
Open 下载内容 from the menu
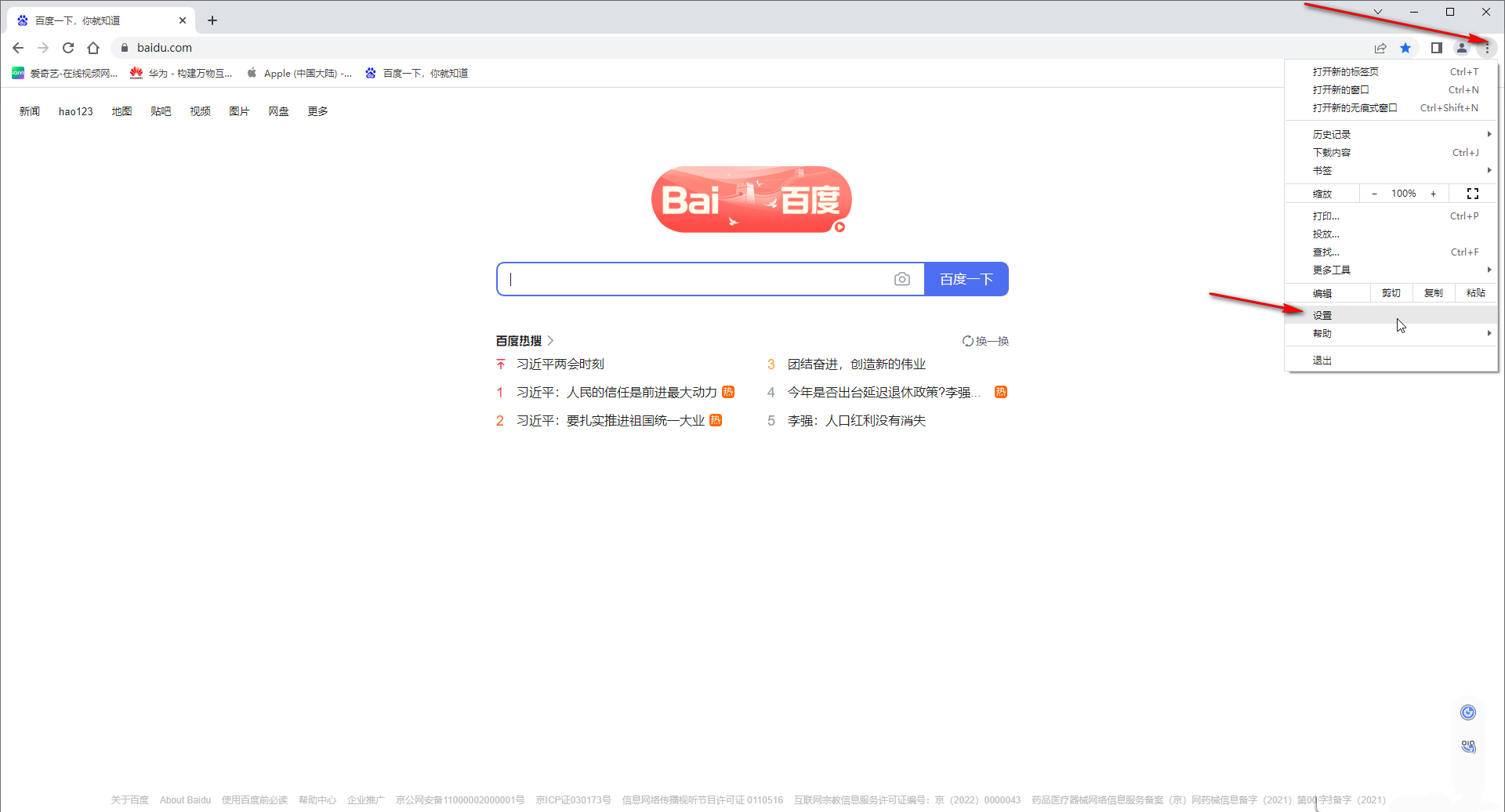click(1391, 152)
